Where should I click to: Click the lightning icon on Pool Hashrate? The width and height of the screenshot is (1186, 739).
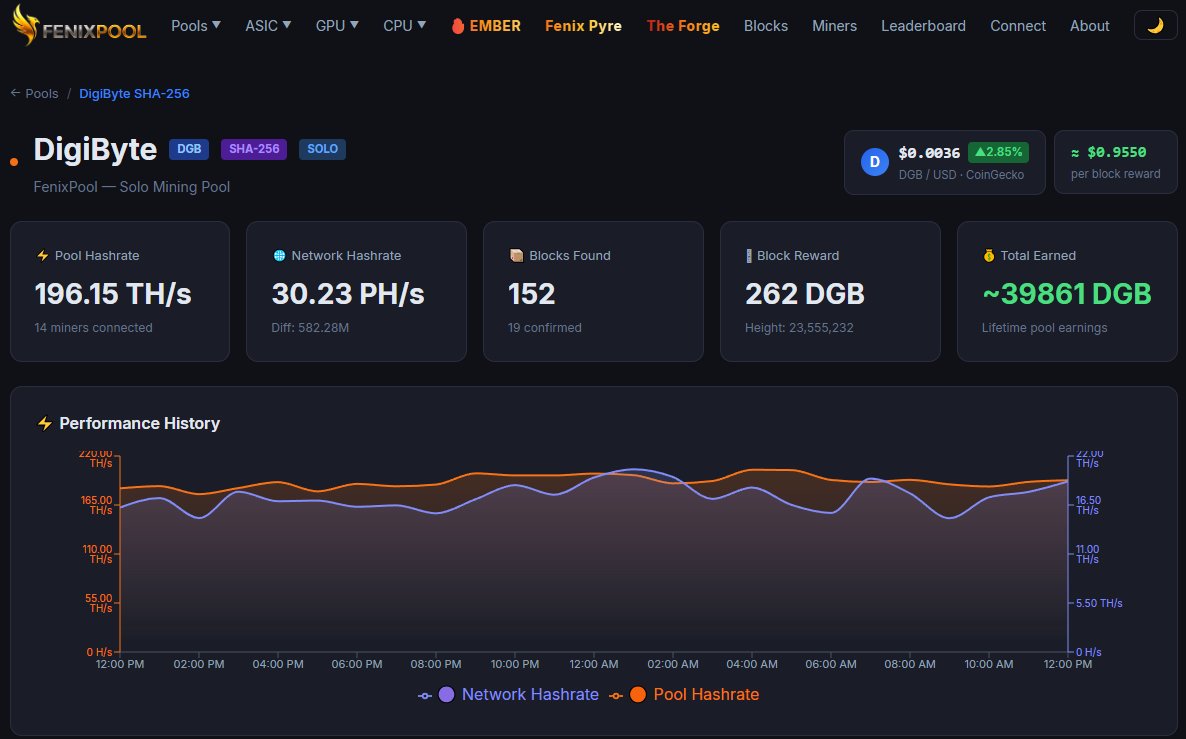(x=42, y=256)
